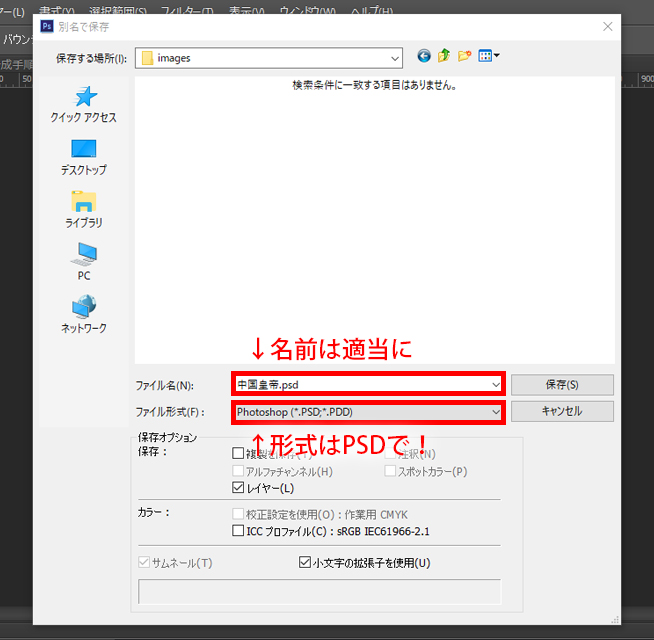Toggle the アルファチャンネル(H) checkbox
Screen dimensions: 654x640
click(238, 471)
